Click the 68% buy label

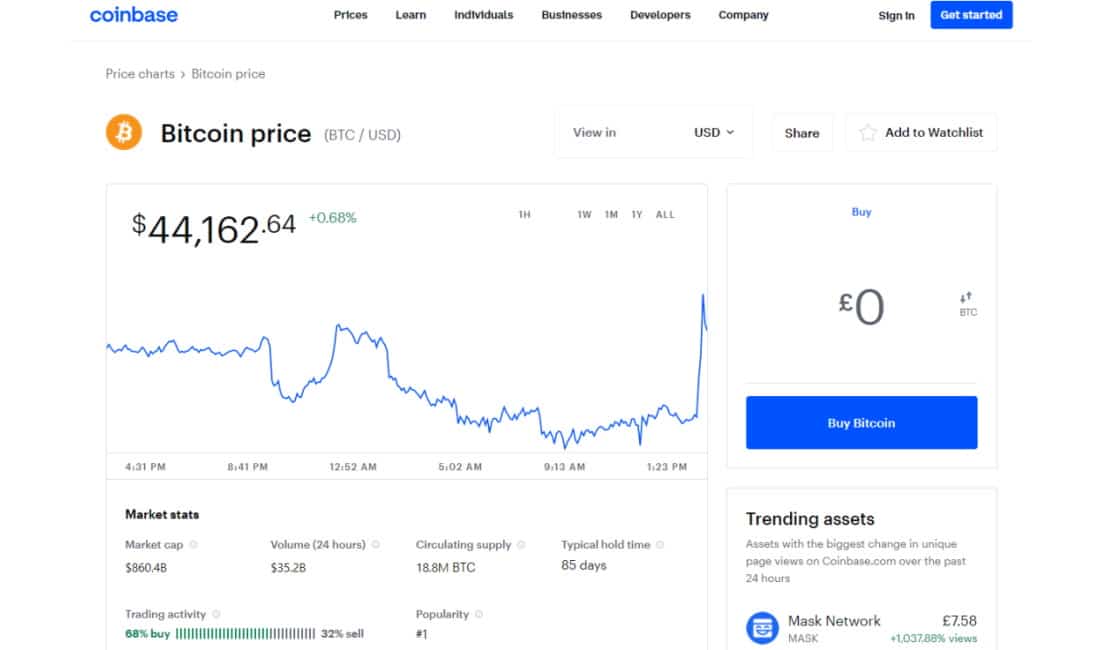[x=147, y=634]
